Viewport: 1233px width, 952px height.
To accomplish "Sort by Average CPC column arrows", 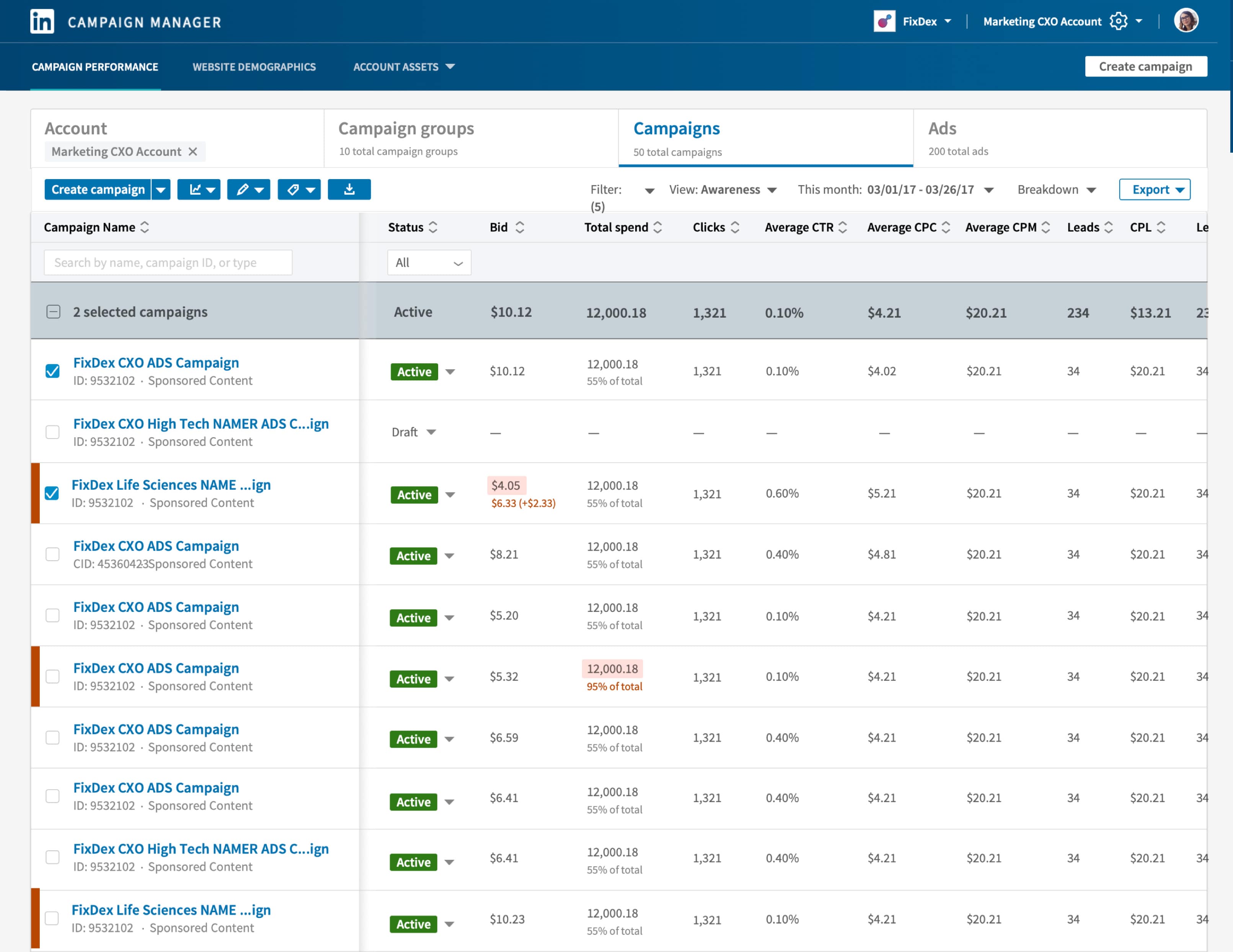I will coord(946,227).
